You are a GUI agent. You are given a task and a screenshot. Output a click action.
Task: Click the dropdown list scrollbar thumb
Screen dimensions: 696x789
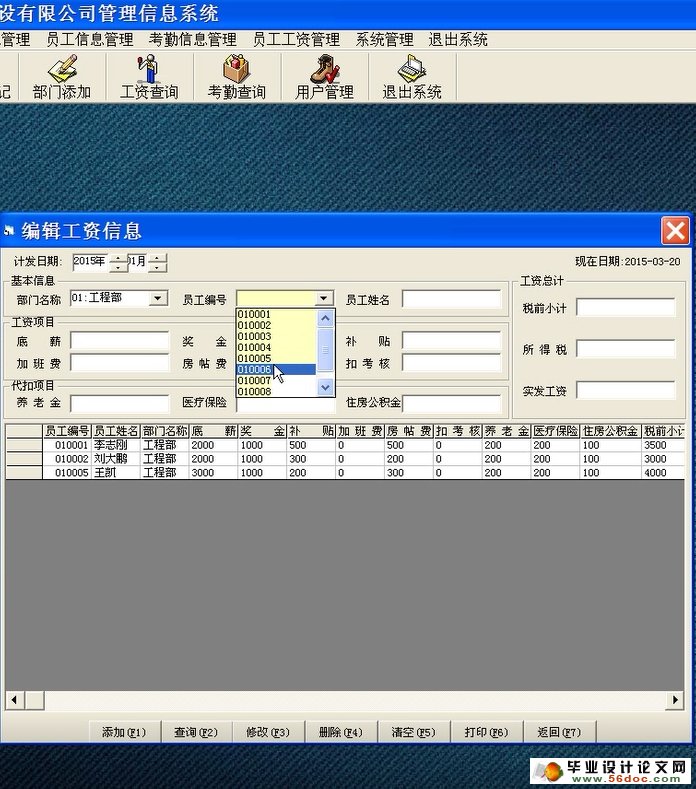click(326, 350)
